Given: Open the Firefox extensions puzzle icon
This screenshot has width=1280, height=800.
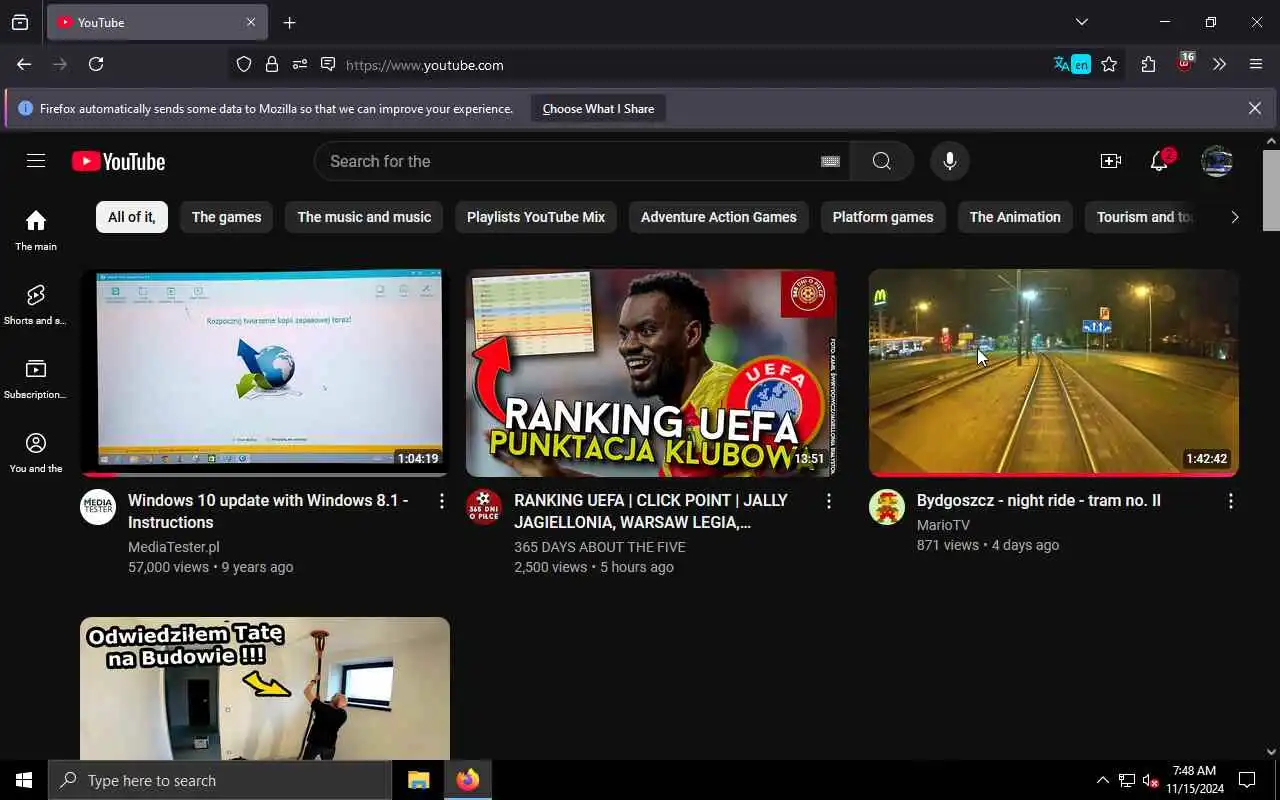Looking at the screenshot, I should coord(1148,64).
